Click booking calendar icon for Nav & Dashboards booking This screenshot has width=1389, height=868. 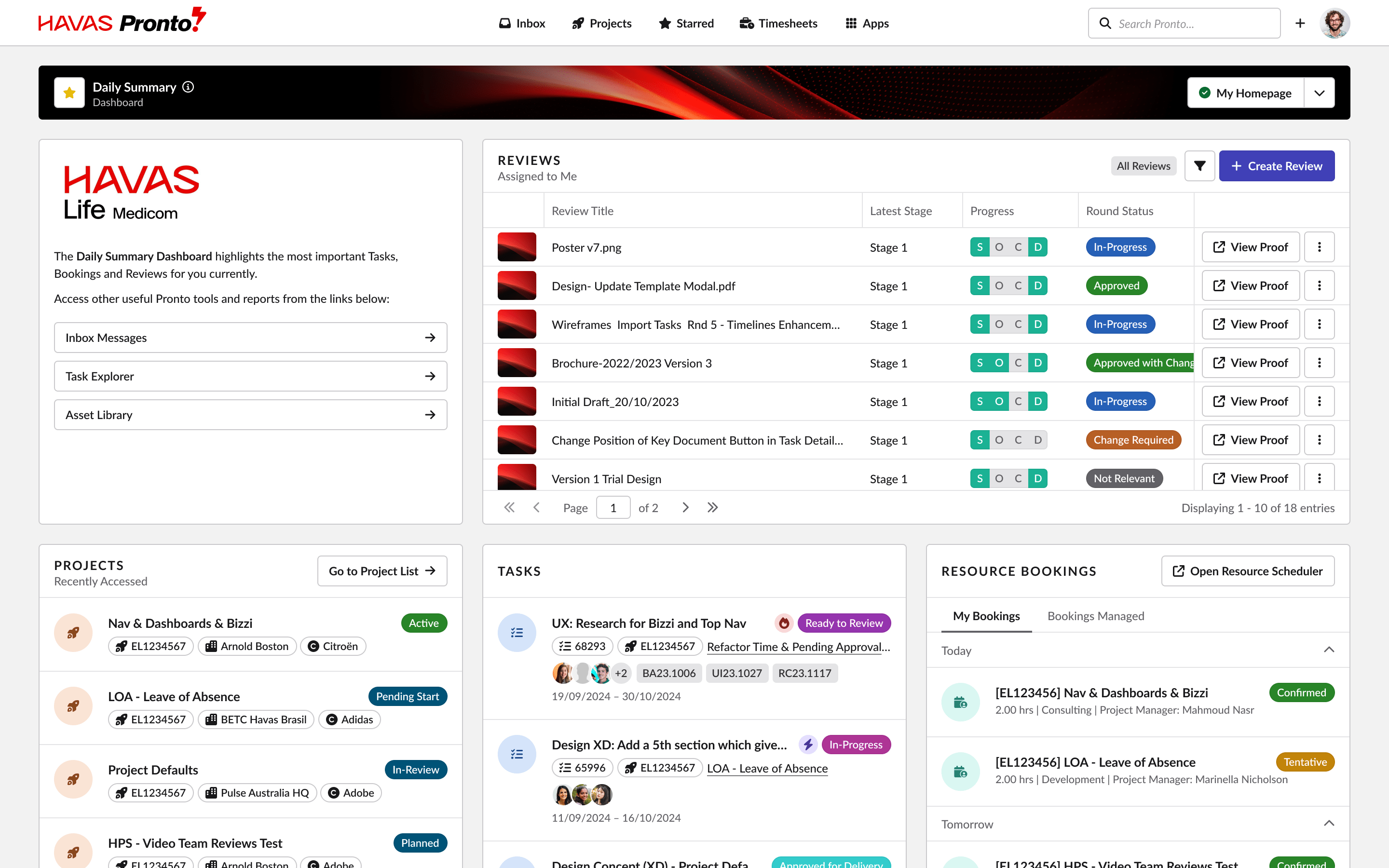(x=960, y=702)
